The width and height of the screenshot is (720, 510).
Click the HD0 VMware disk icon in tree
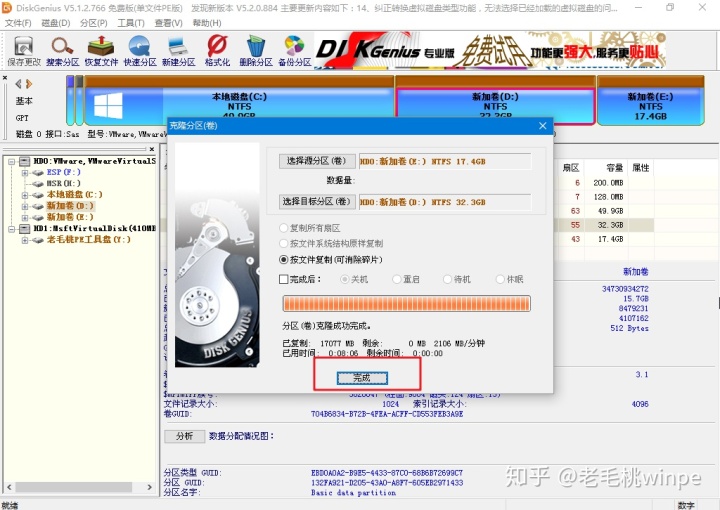[x=25, y=161]
